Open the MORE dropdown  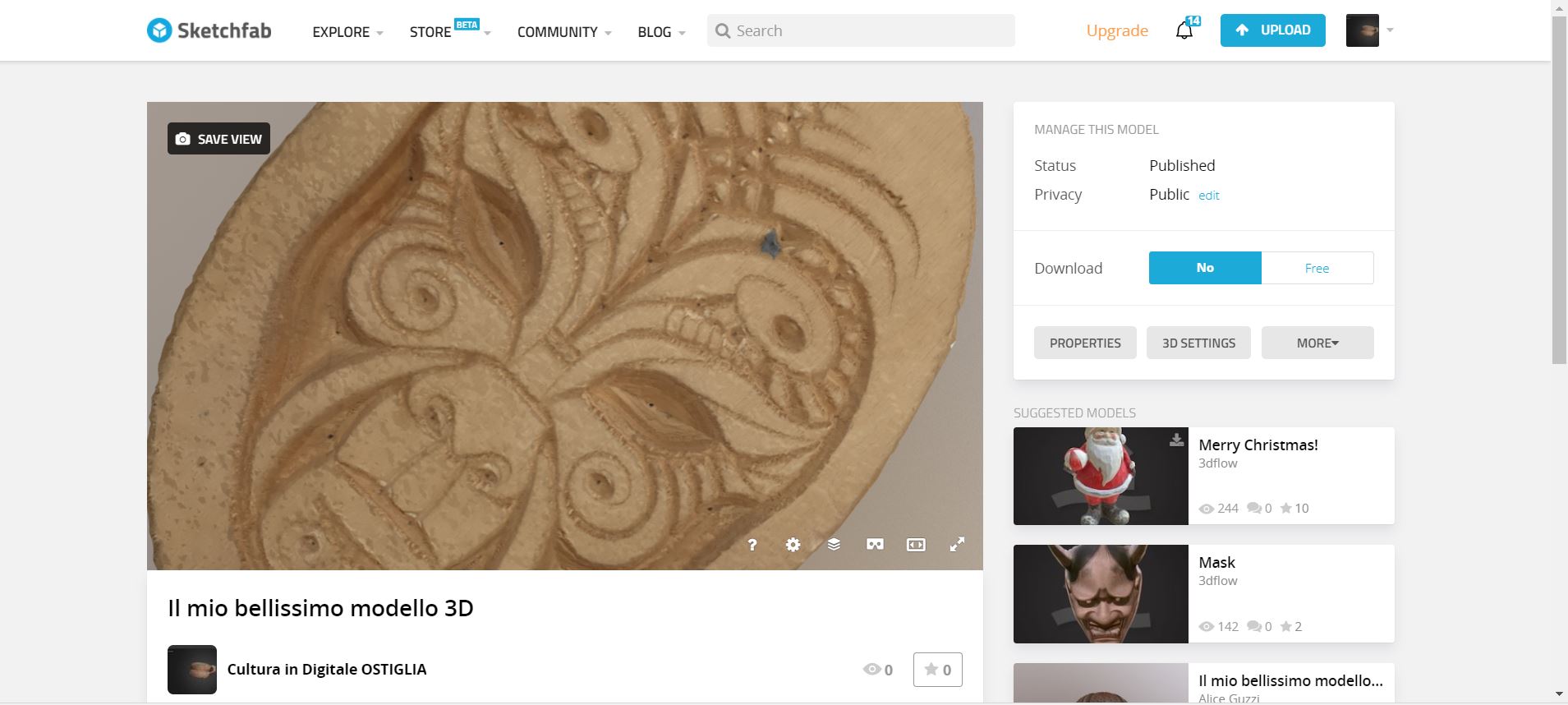[1317, 343]
